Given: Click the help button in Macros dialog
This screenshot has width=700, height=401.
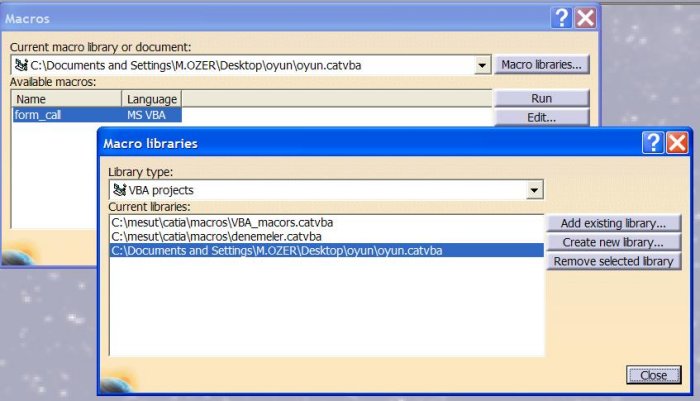Looking at the screenshot, I should click(562, 18).
